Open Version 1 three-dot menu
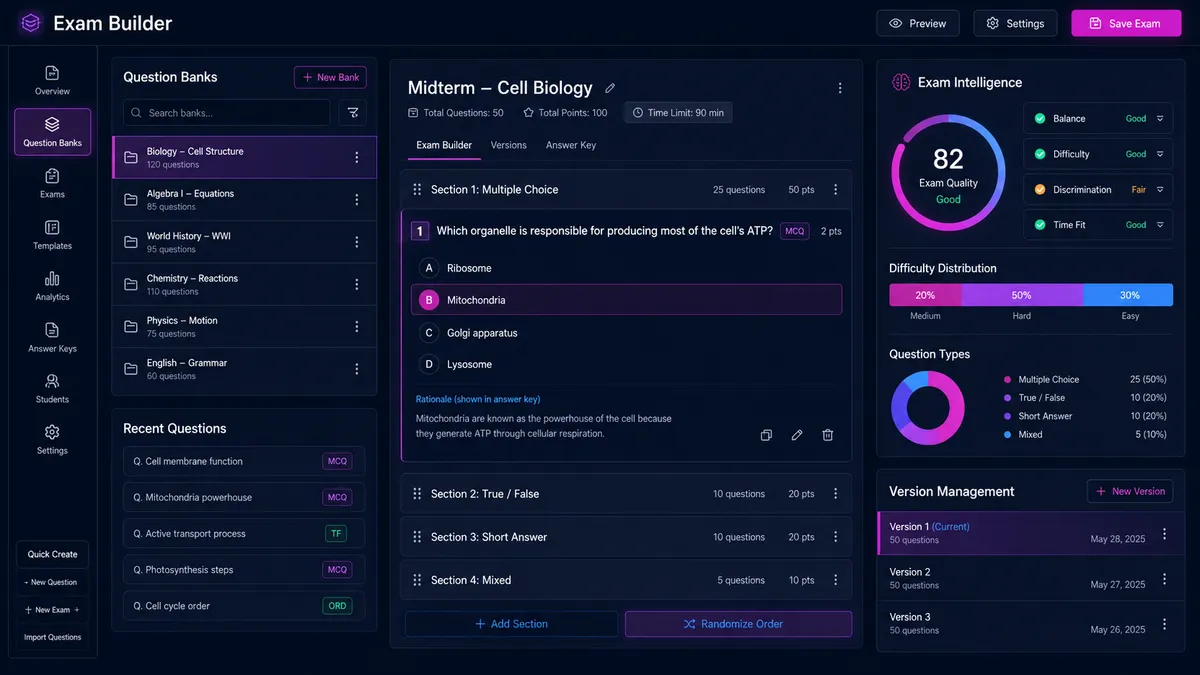This screenshot has height=675, width=1200. (1164, 534)
